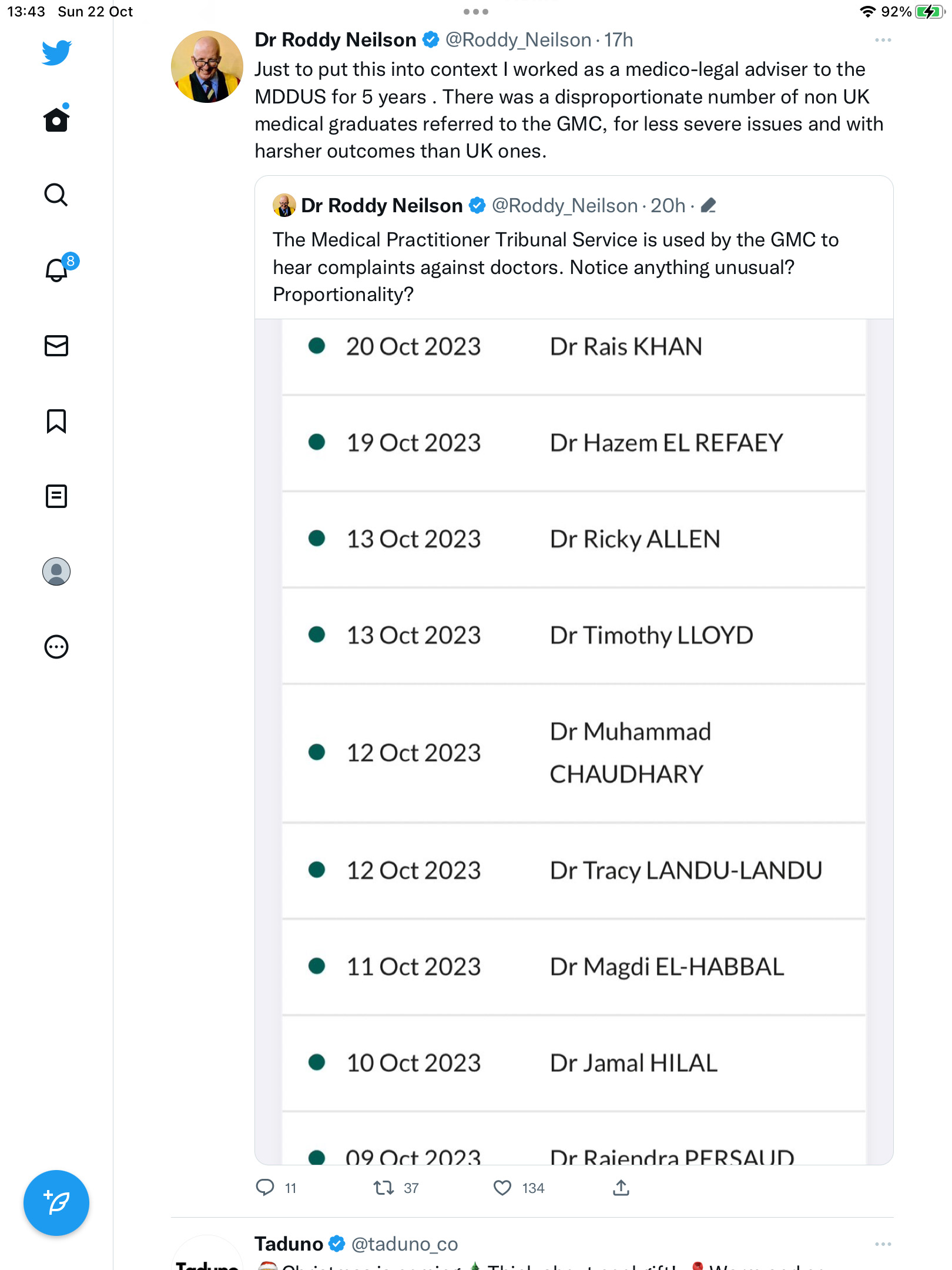View Dr Roddy Neilson profile picture
Screen dimensions: 952x1270
pyautogui.click(x=207, y=66)
